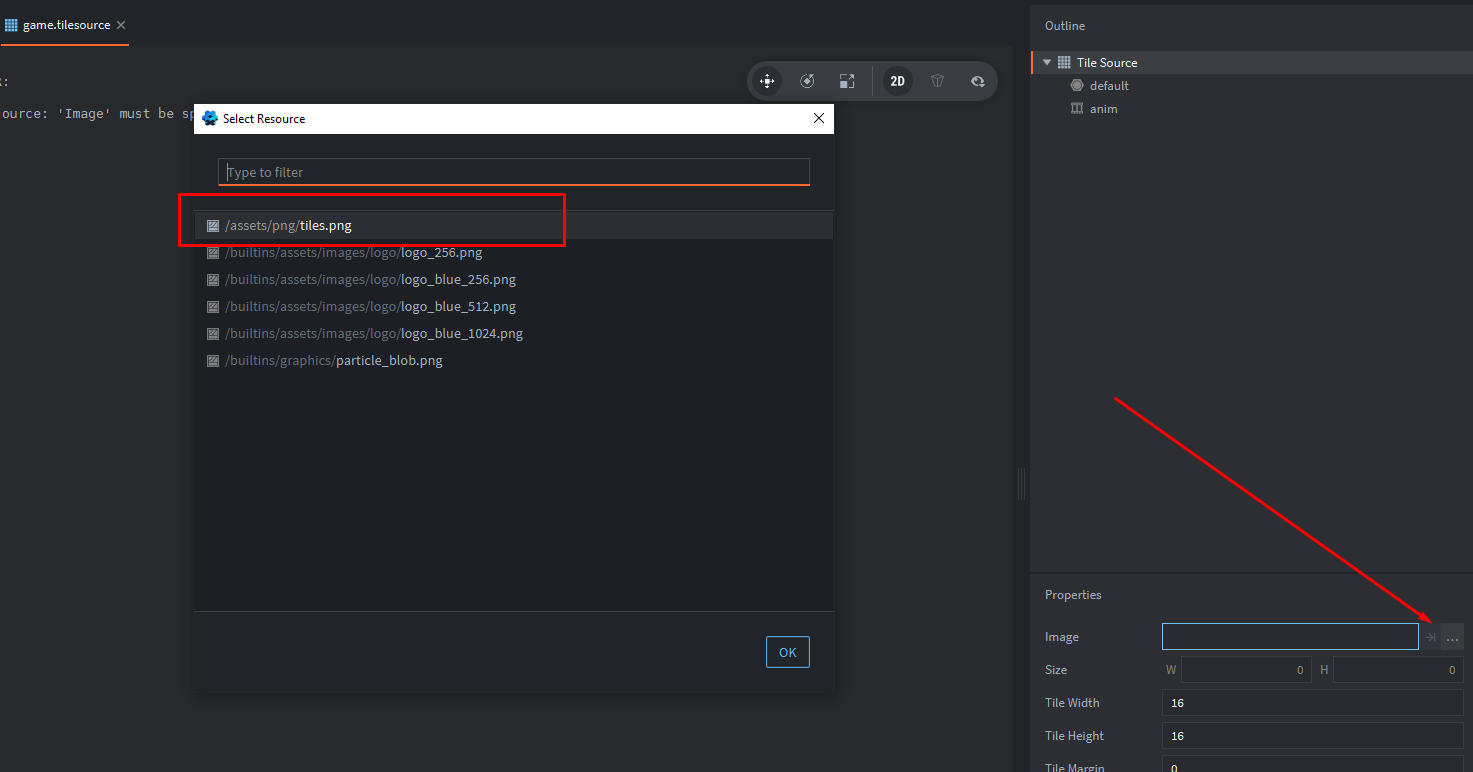Click the go-to-resource arrow beside Image field

click(x=1430, y=637)
